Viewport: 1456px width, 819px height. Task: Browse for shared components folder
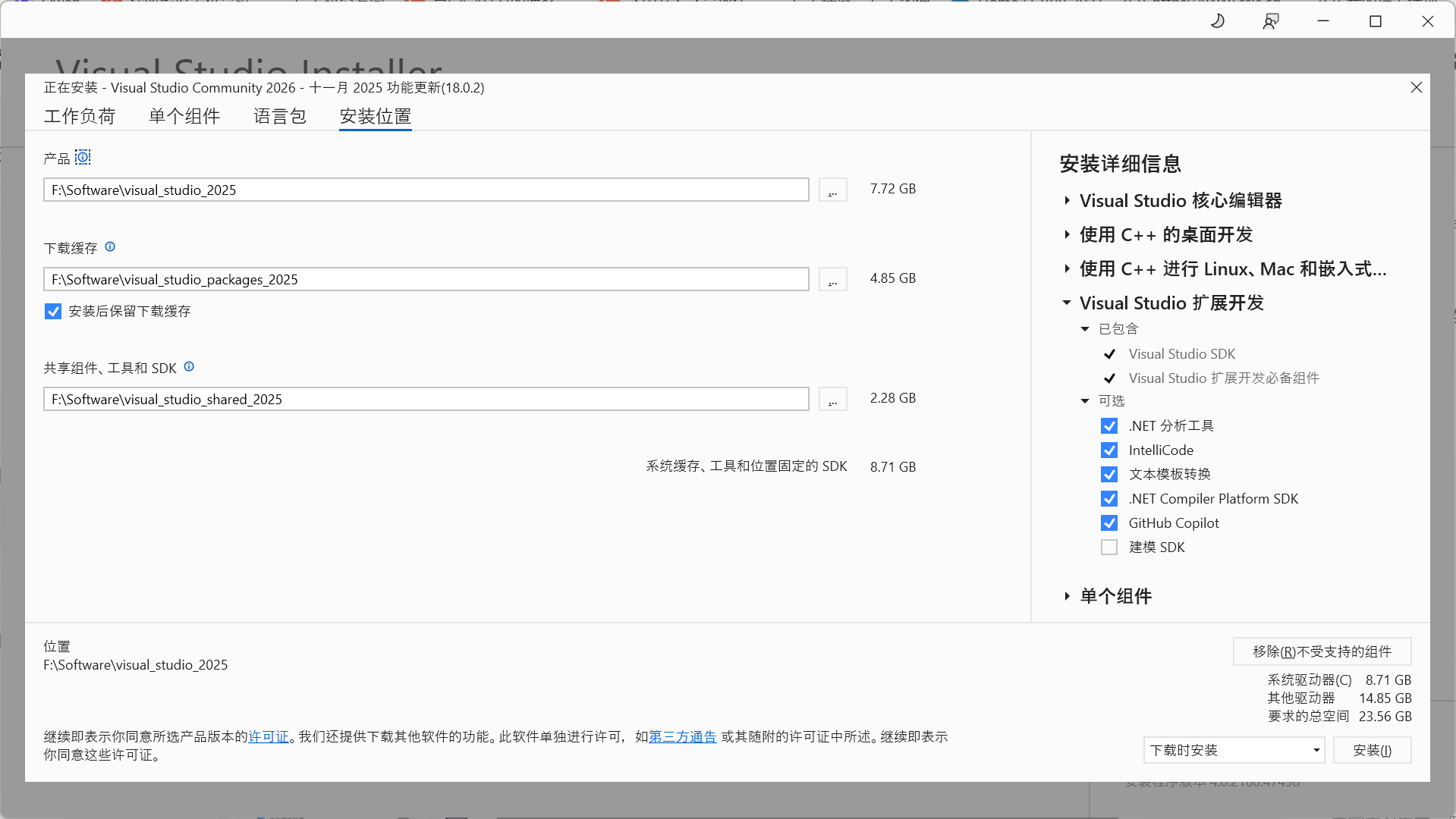(x=832, y=399)
